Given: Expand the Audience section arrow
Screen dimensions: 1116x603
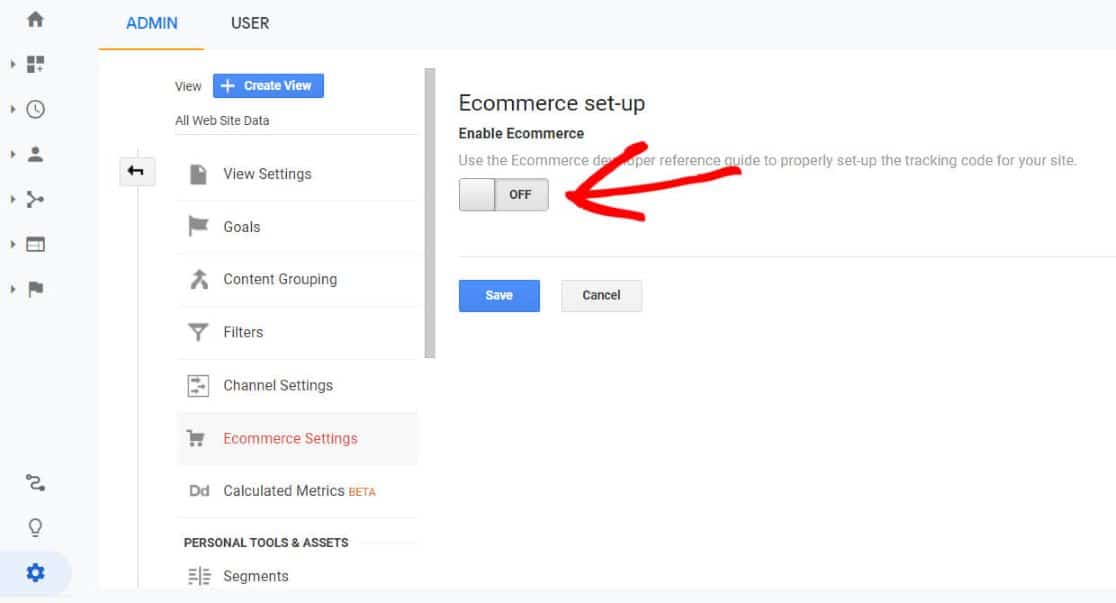Looking at the screenshot, I should click(x=13, y=154).
